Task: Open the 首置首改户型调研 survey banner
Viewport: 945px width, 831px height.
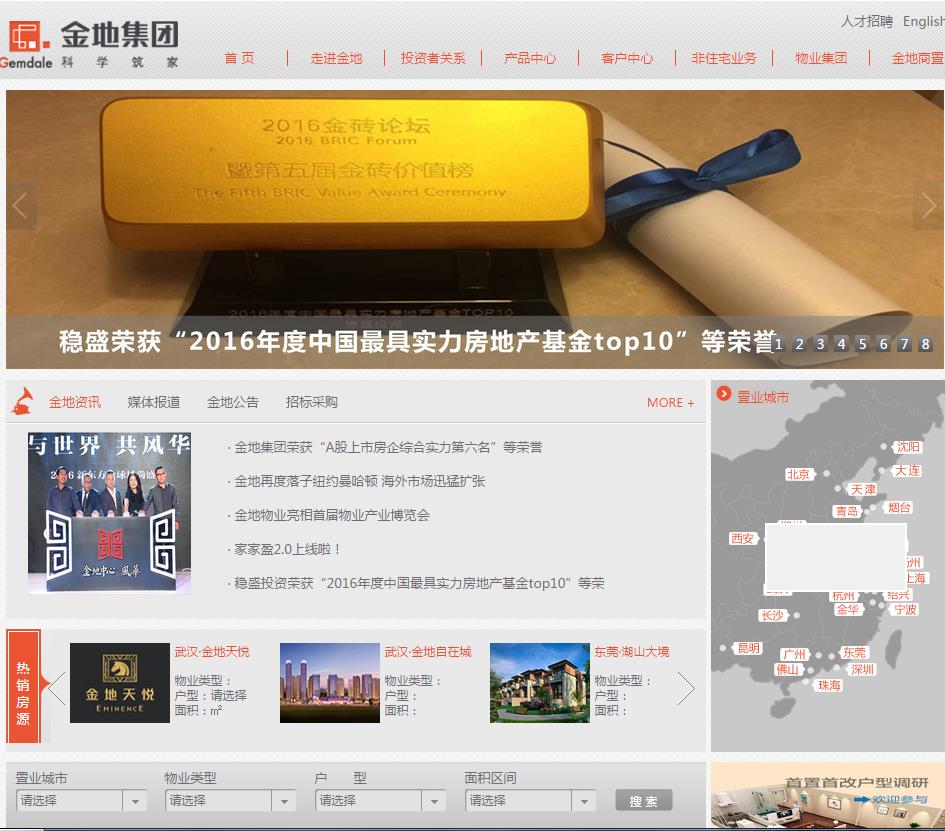Action: (827, 795)
